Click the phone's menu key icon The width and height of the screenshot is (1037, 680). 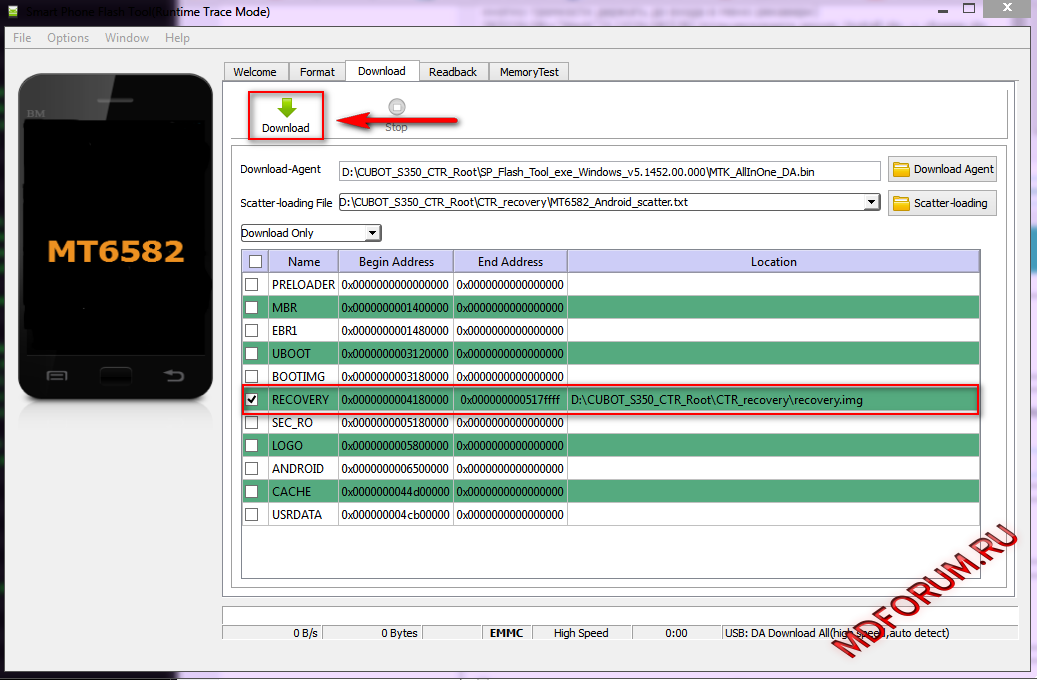point(57,375)
